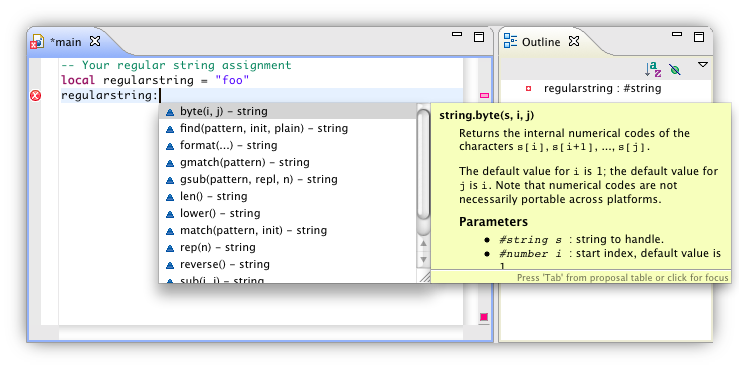Click the string.byte(s, i, j) doc heading
The height and width of the screenshot is (369, 739).
(x=486, y=115)
